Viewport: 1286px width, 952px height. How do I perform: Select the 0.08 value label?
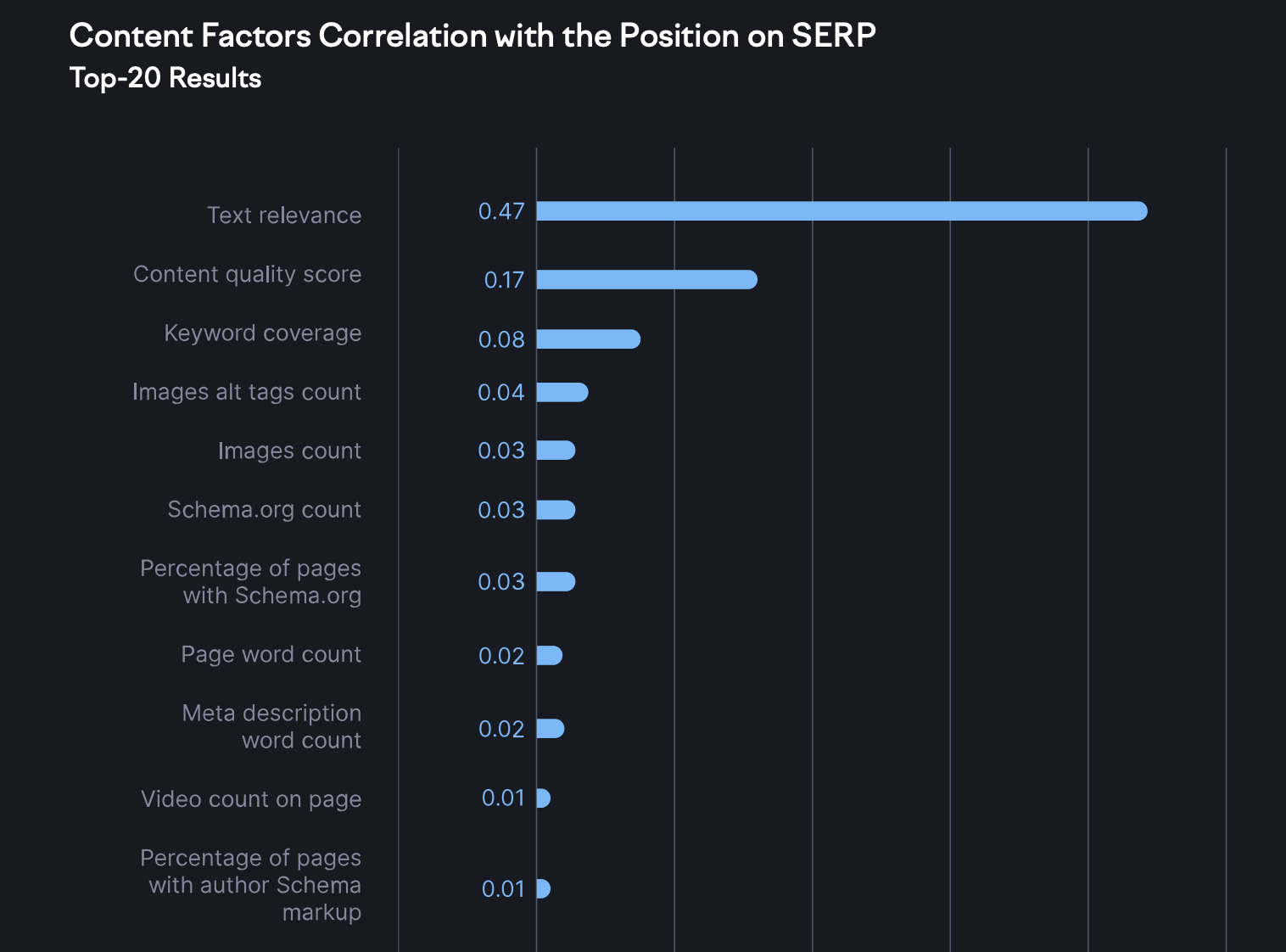coord(501,339)
